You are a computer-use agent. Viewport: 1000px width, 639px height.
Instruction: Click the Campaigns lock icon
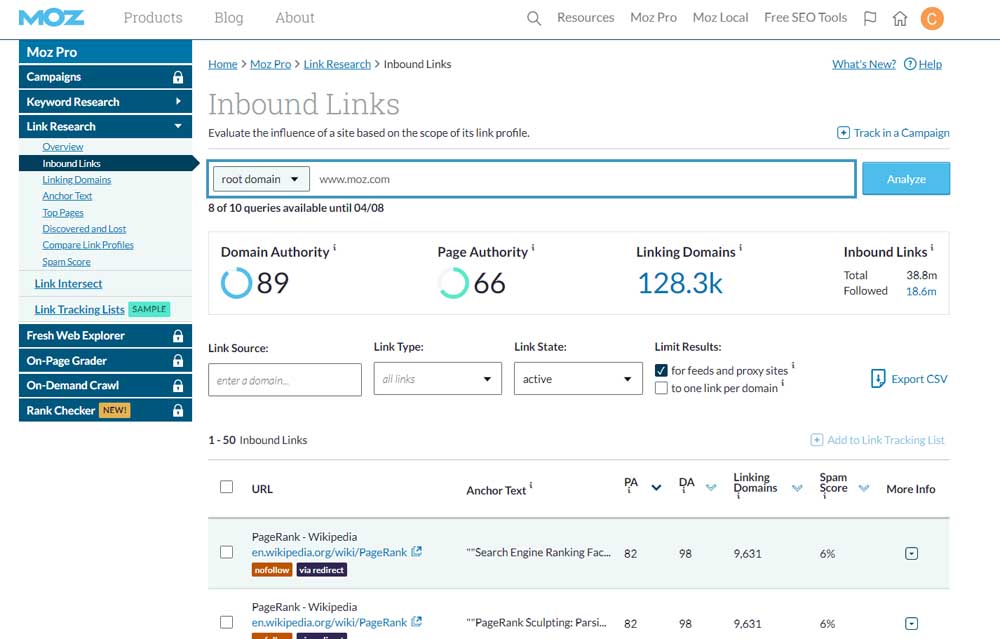click(x=178, y=77)
